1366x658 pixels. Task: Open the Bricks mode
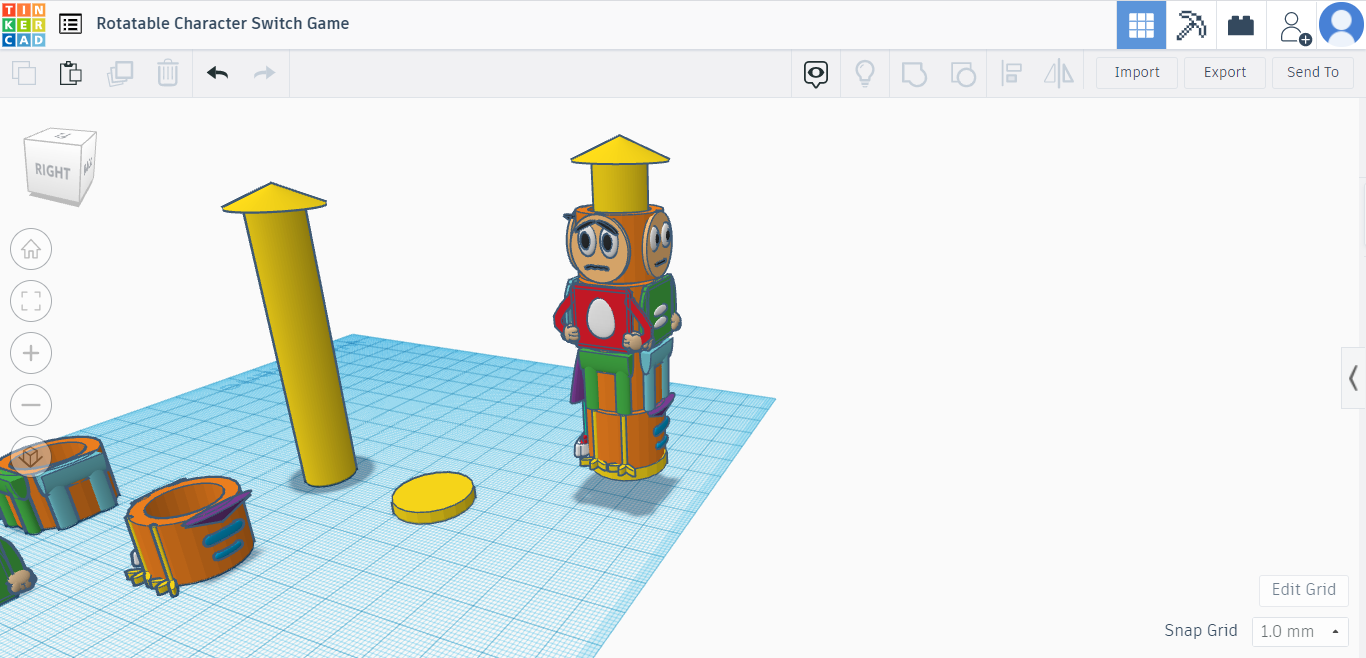pyautogui.click(x=1241, y=25)
